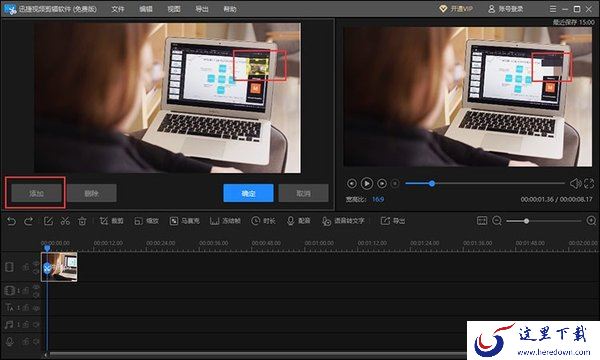Click the 删除 (Delete) mosaic button

[91, 193]
